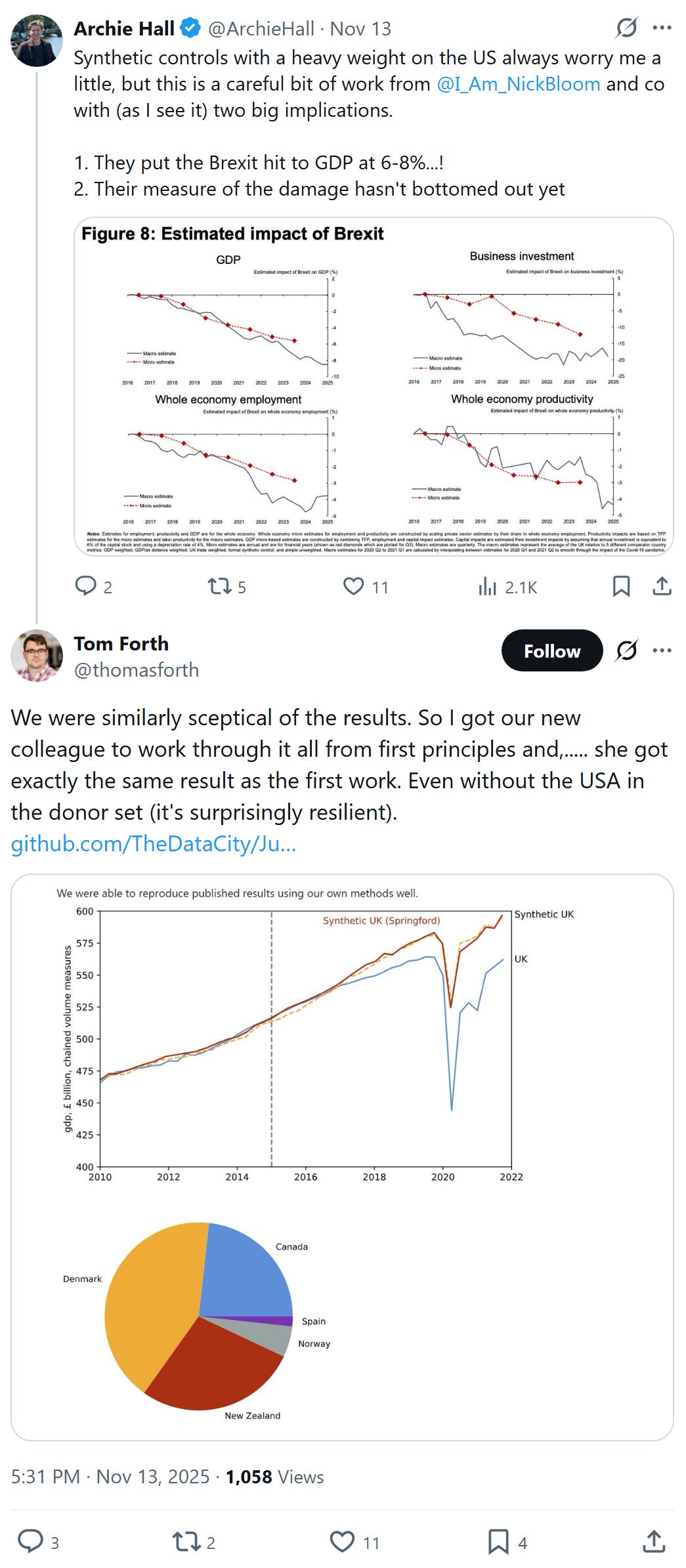Image resolution: width=686 pixels, height=1568 pixels.
Task: Open more options on Archie Hall's post
Action: coord(662,28)
